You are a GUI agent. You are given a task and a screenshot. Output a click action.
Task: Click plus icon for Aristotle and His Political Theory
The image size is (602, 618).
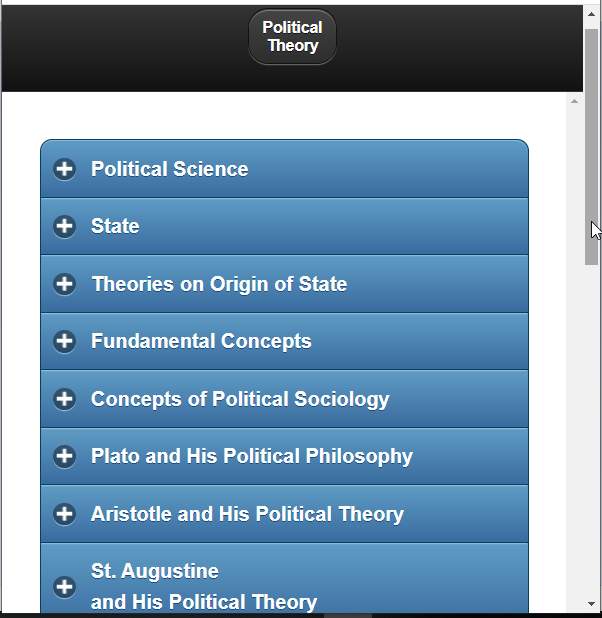coord(64,514)
